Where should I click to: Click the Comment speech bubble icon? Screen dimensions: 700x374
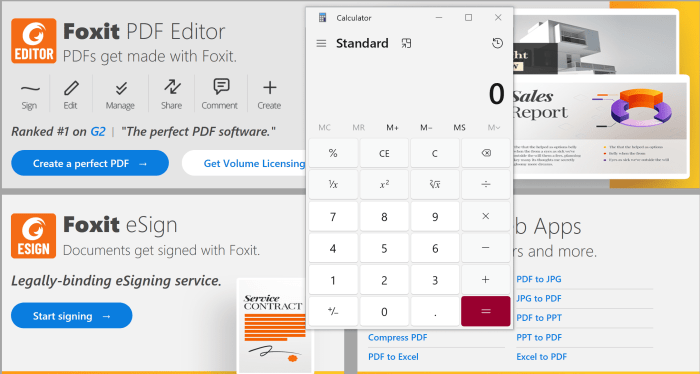[x=221, y=87]
